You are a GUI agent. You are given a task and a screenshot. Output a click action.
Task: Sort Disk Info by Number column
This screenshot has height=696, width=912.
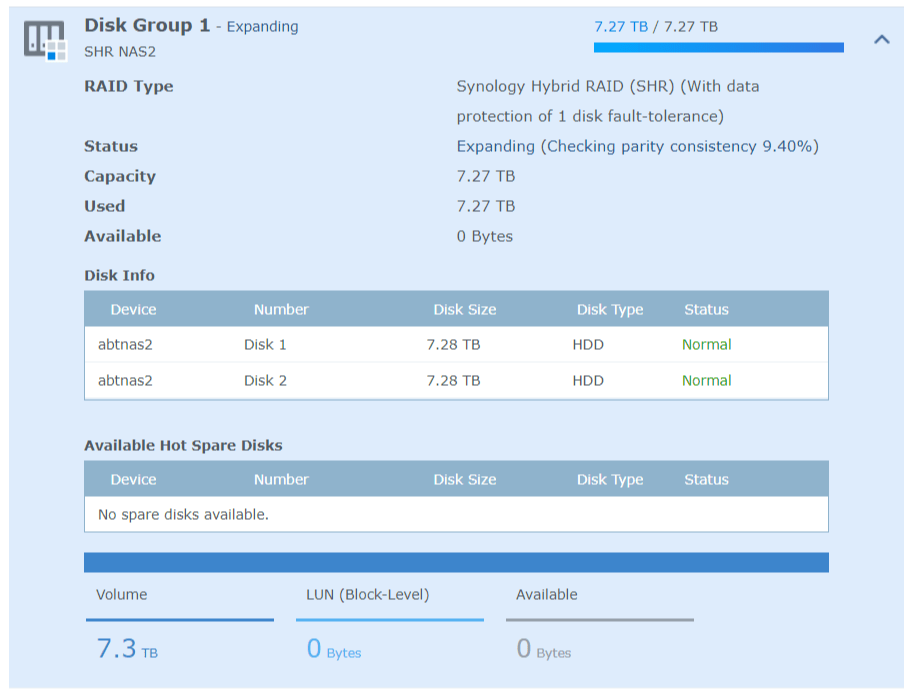click(281, 310)
